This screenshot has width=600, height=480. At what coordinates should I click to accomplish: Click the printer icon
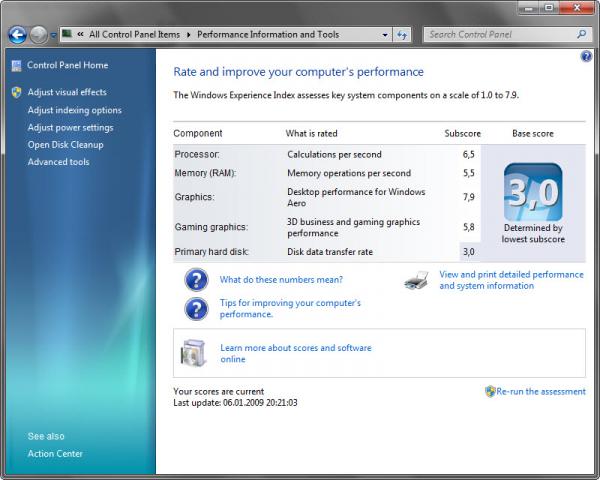click(x=417, y=280)
